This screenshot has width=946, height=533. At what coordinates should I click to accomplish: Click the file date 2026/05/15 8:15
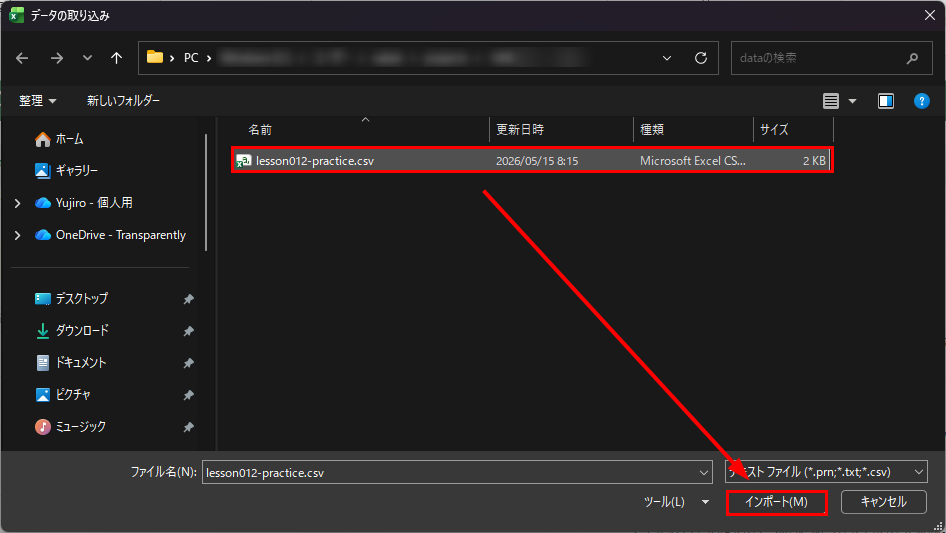click(x=537, y=161)
